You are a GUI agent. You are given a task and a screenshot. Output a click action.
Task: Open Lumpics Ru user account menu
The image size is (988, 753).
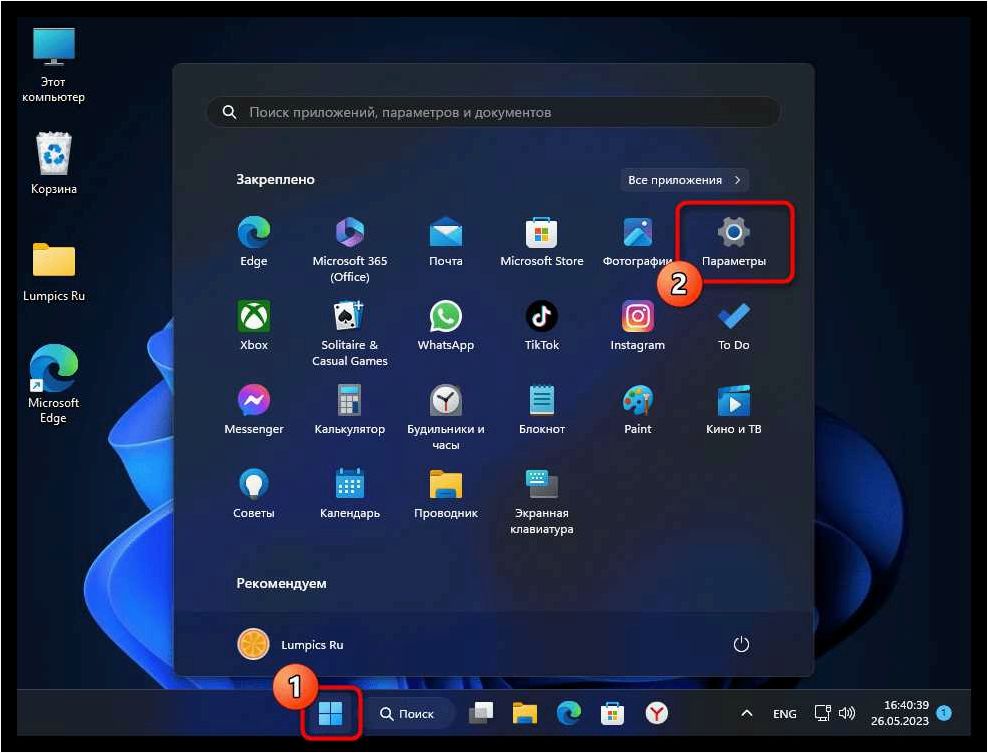pos(290,645)
